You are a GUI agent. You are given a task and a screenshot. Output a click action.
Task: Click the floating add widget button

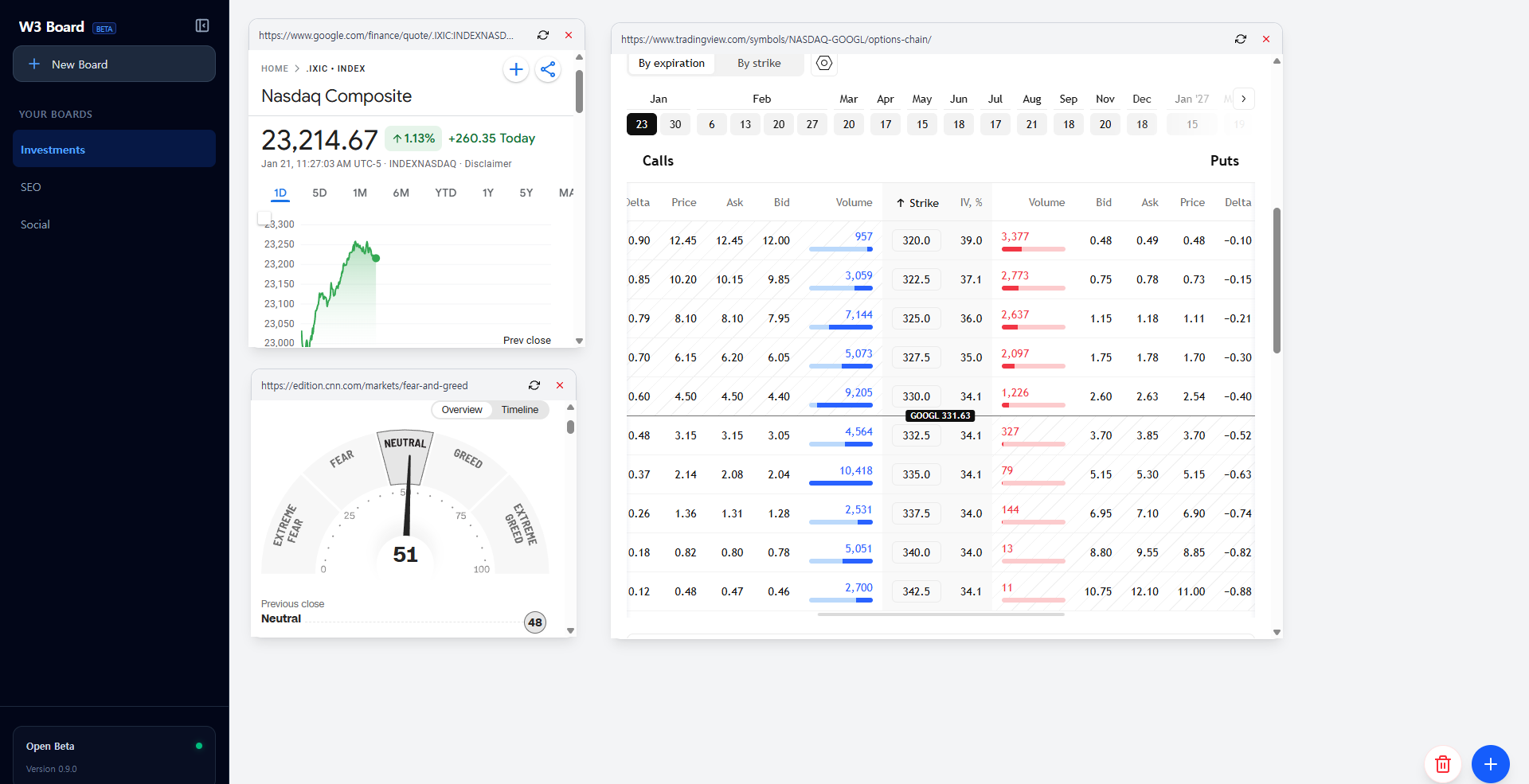[x=1490, y=764]
